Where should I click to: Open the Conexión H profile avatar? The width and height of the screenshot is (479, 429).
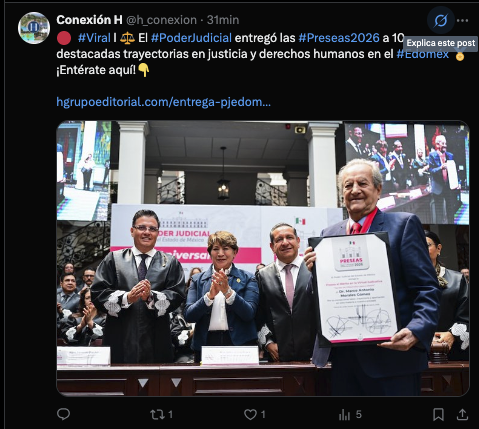click(34, 28)
